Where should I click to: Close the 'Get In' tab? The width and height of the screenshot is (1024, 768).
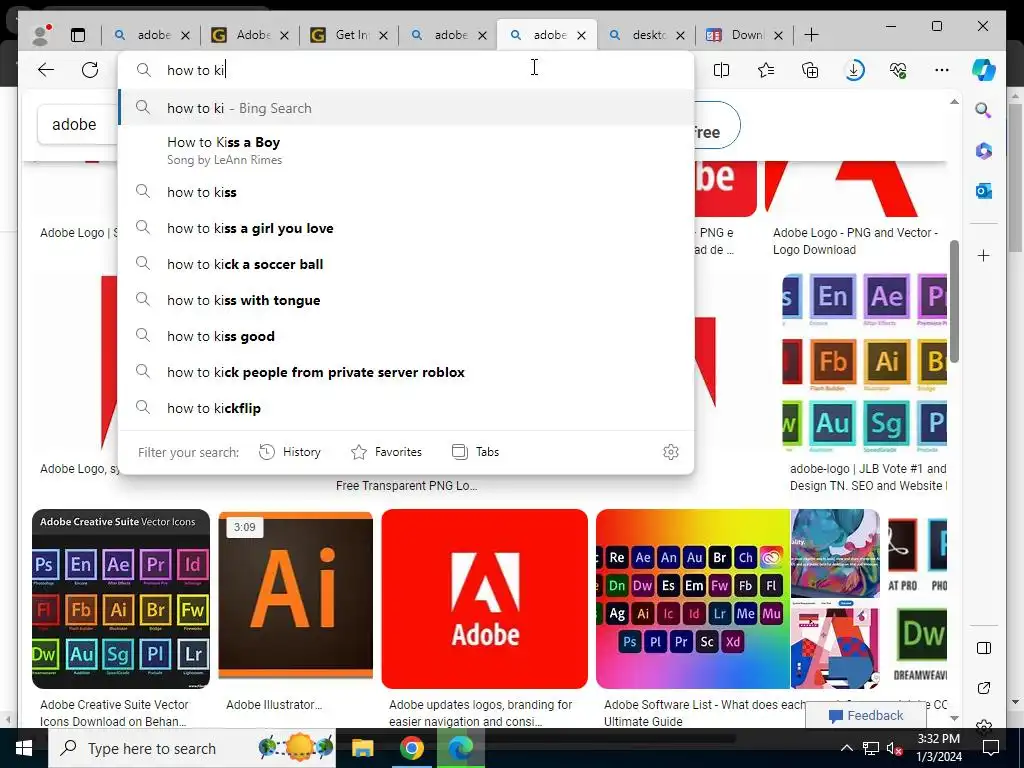[383, 35]
